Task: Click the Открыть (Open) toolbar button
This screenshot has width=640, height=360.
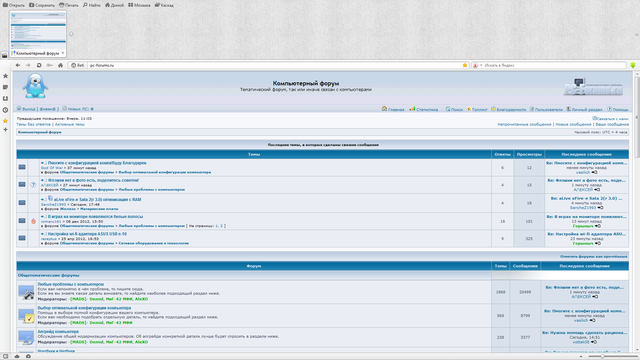Action: pyautogui.click(x=13, y=5)
